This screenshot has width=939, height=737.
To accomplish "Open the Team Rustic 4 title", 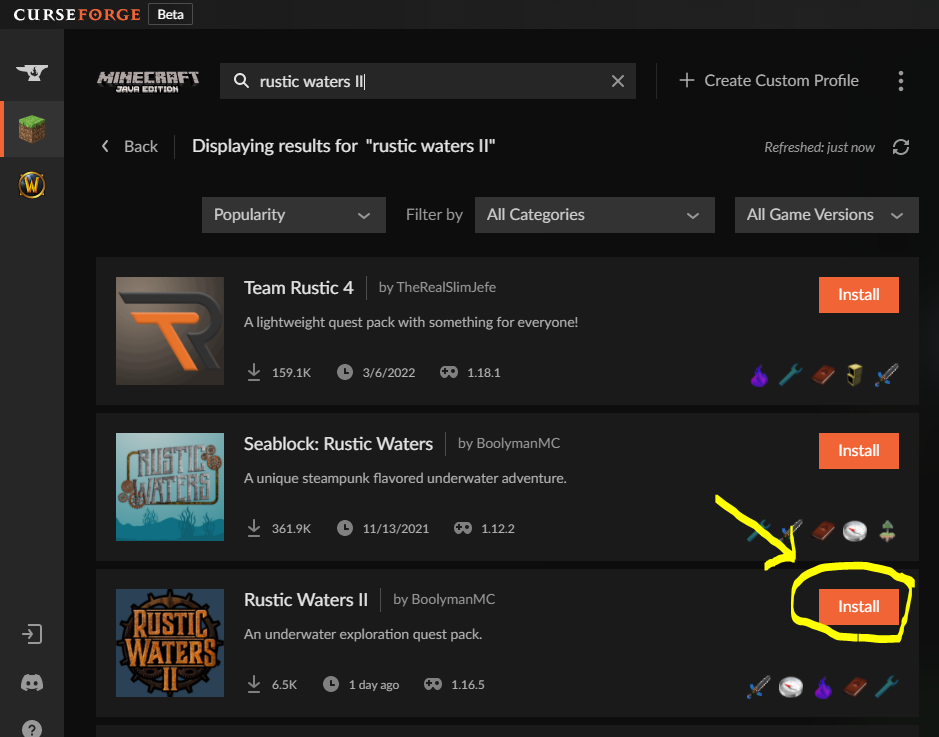I will [x=298, y=288].
